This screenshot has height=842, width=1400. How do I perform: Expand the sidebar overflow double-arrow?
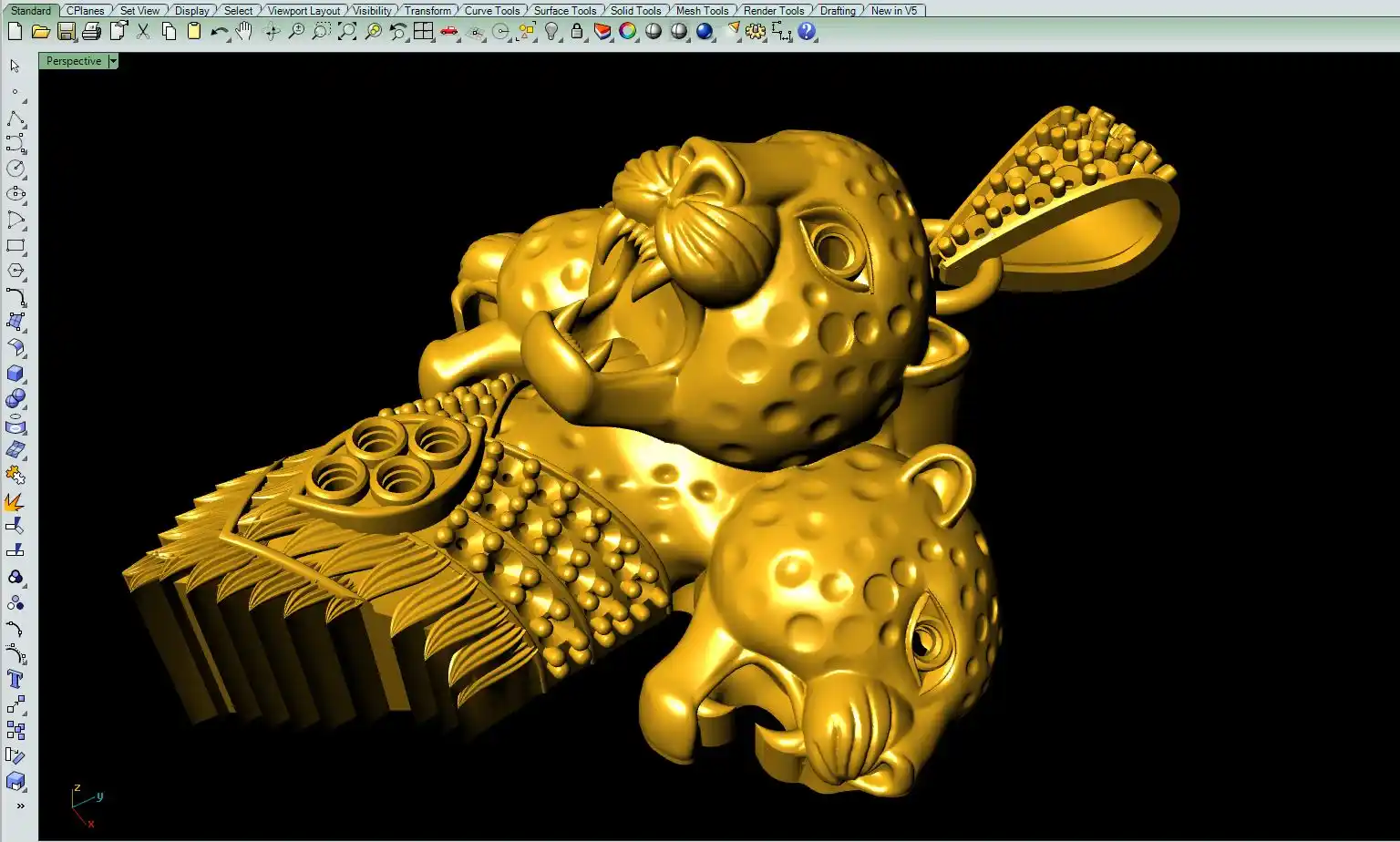tap(20, 806)
